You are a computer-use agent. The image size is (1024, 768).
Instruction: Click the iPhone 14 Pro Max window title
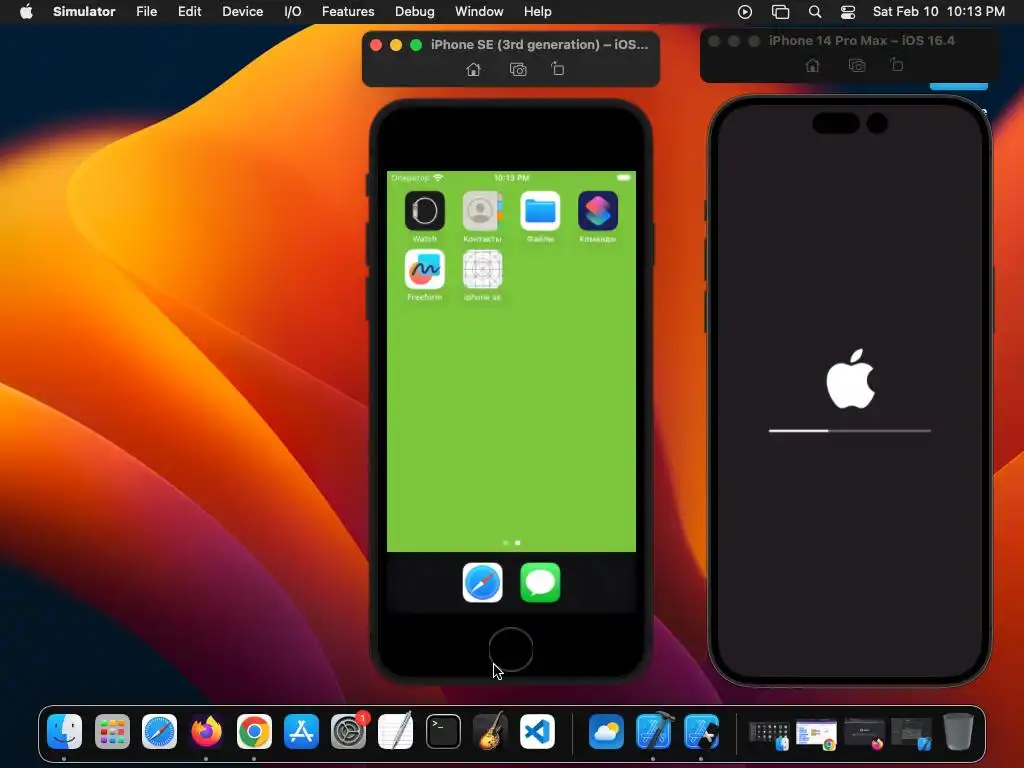point(861,40)
